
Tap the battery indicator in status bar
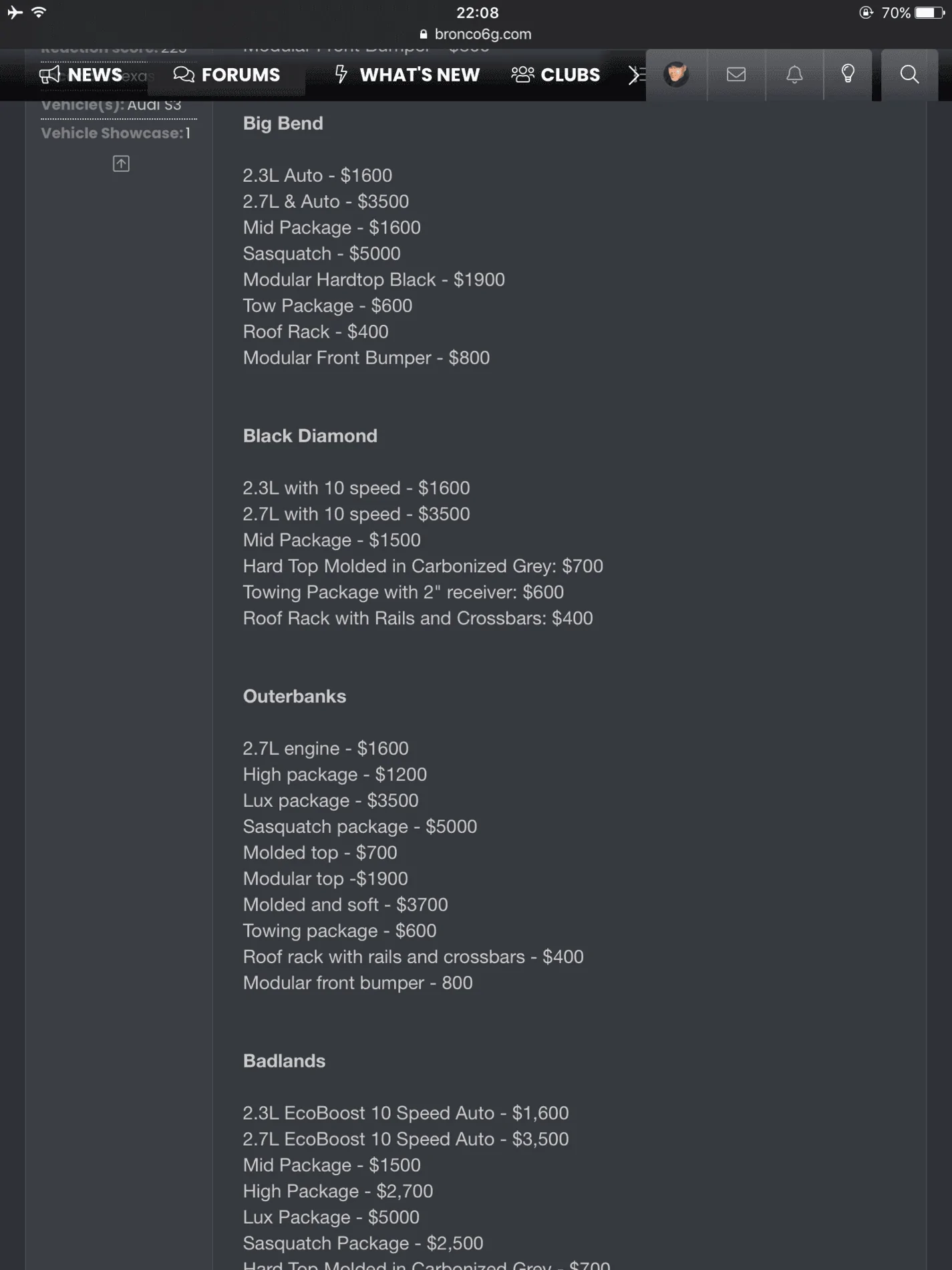coord(929,13)
